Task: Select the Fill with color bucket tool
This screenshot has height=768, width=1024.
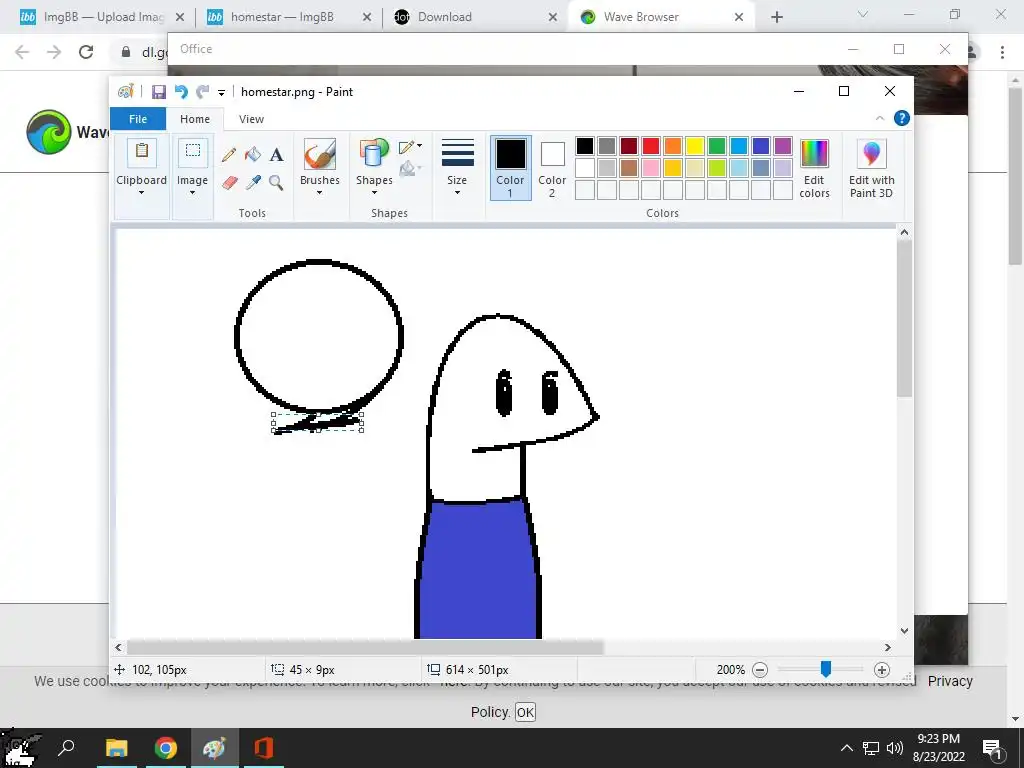Action: [253, 155]
